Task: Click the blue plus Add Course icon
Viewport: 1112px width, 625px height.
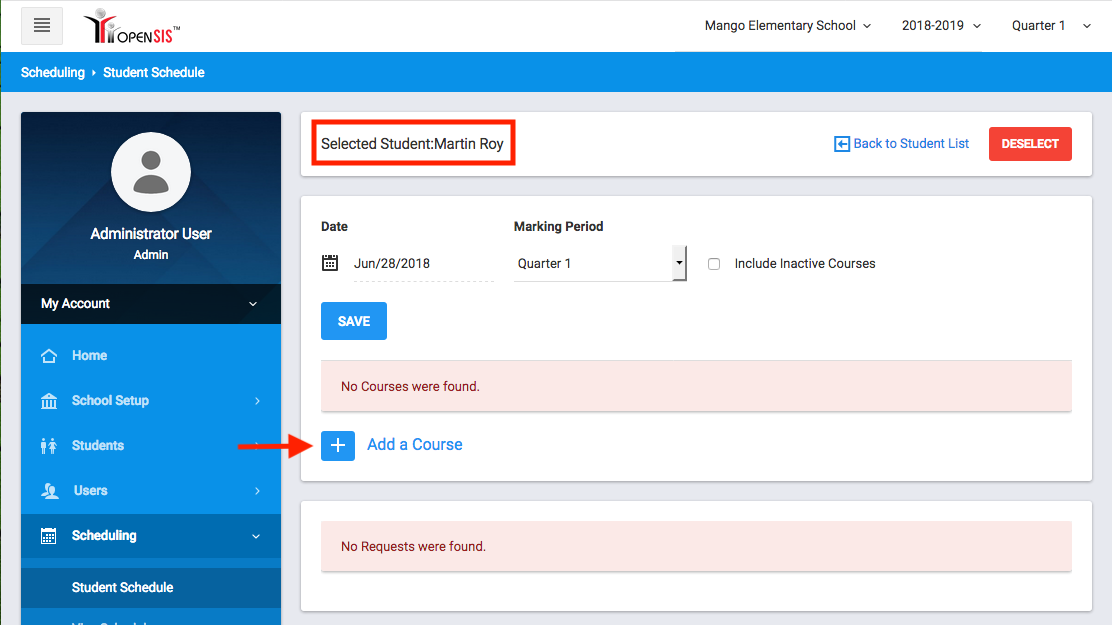Action: [338, 445]
